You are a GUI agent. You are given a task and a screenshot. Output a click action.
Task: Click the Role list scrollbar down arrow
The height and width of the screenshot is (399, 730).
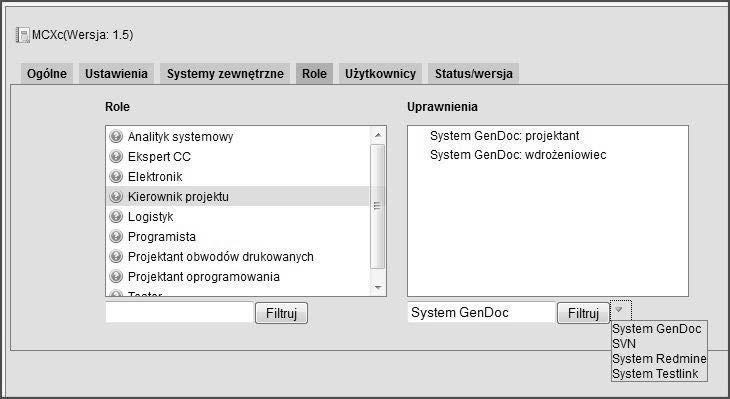tap(378, 288)
